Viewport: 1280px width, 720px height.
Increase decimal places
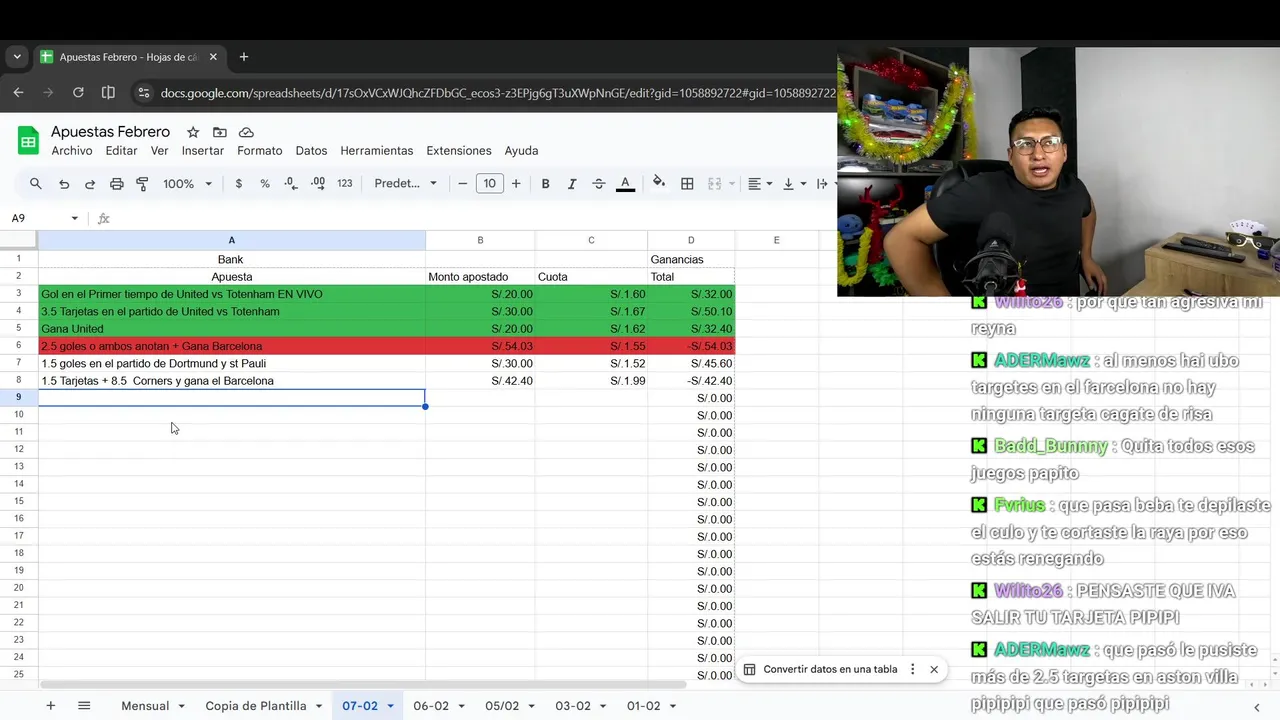point(318,184)
